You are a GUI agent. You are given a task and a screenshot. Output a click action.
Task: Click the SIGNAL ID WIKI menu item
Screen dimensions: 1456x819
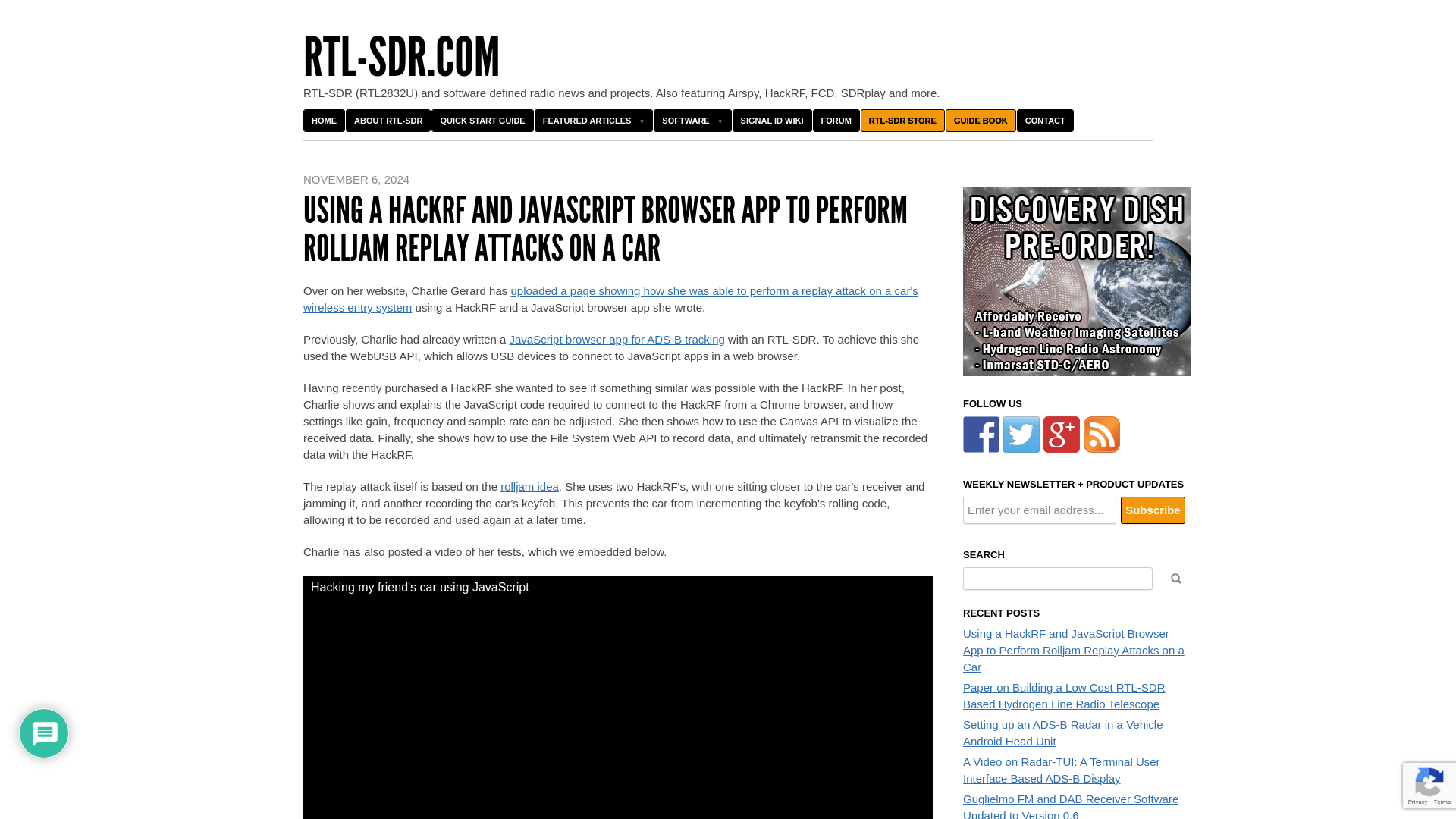772,120
